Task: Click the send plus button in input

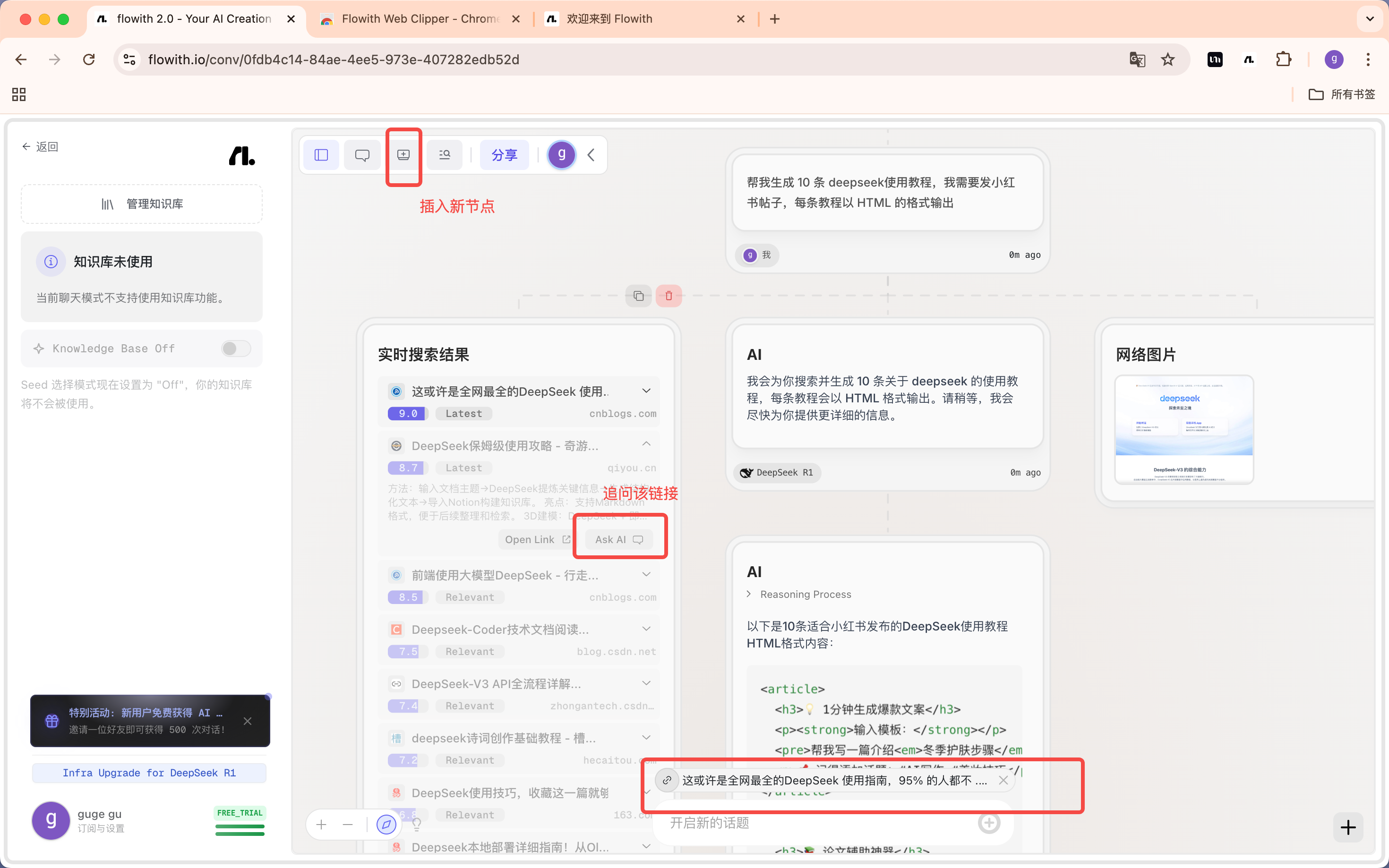Action: (989, 823)
